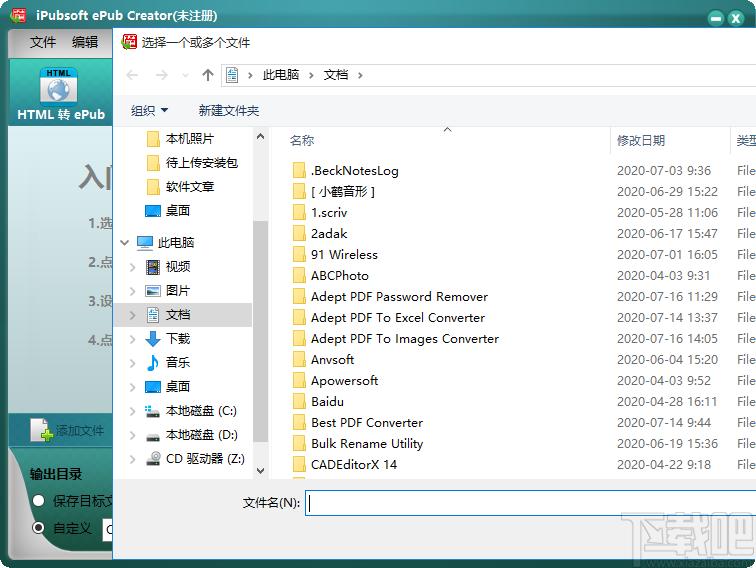Select 'Best PDF Converter' folder name

point(367,423)
